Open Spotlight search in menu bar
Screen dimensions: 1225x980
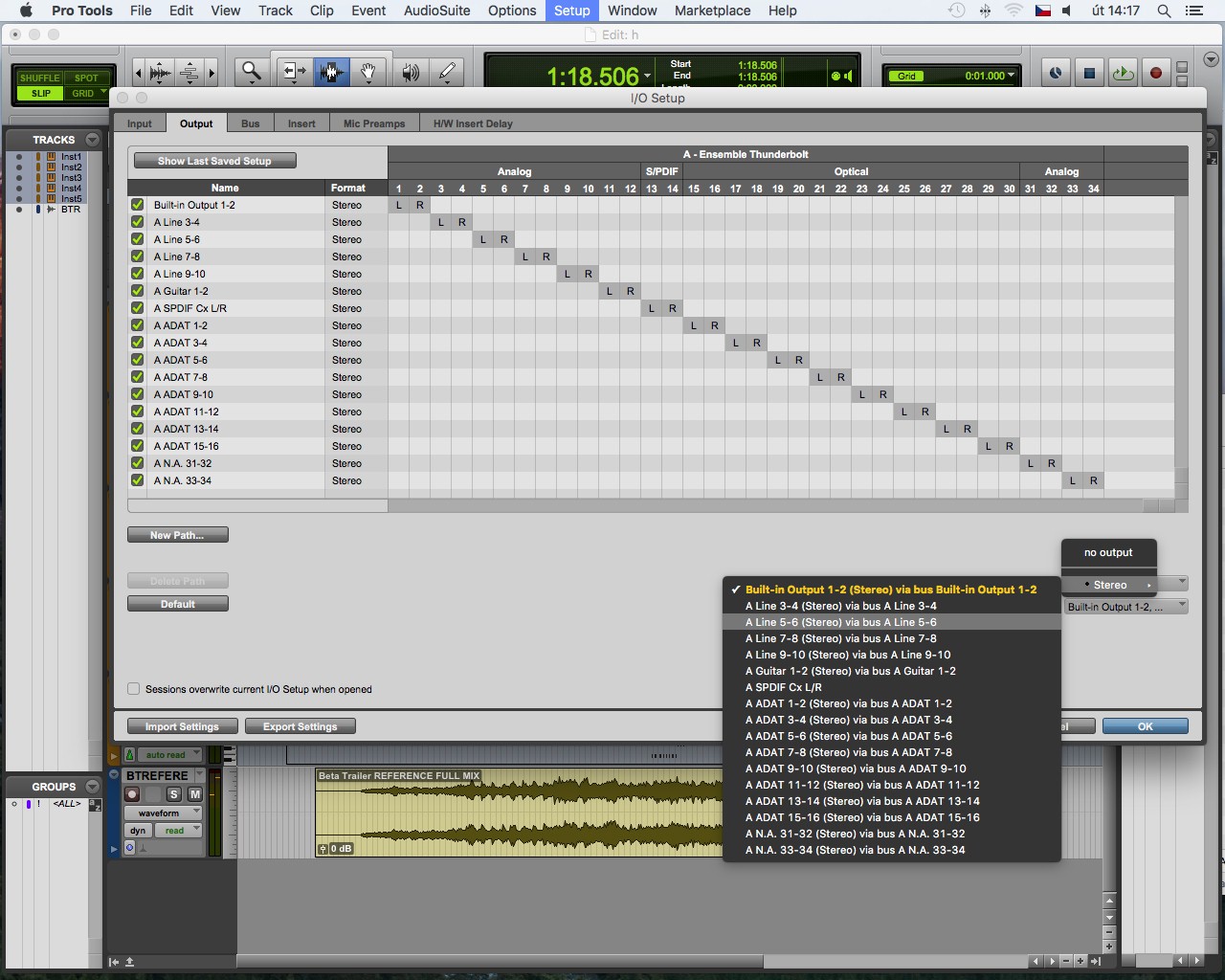click(x=1164, y=11)
